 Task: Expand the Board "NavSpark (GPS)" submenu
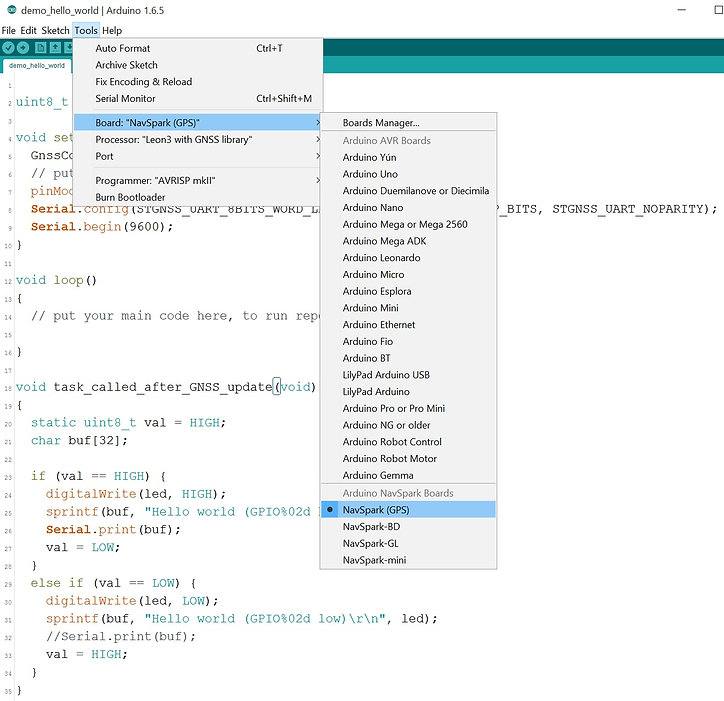pyautogui.click(x=198, y=122)
